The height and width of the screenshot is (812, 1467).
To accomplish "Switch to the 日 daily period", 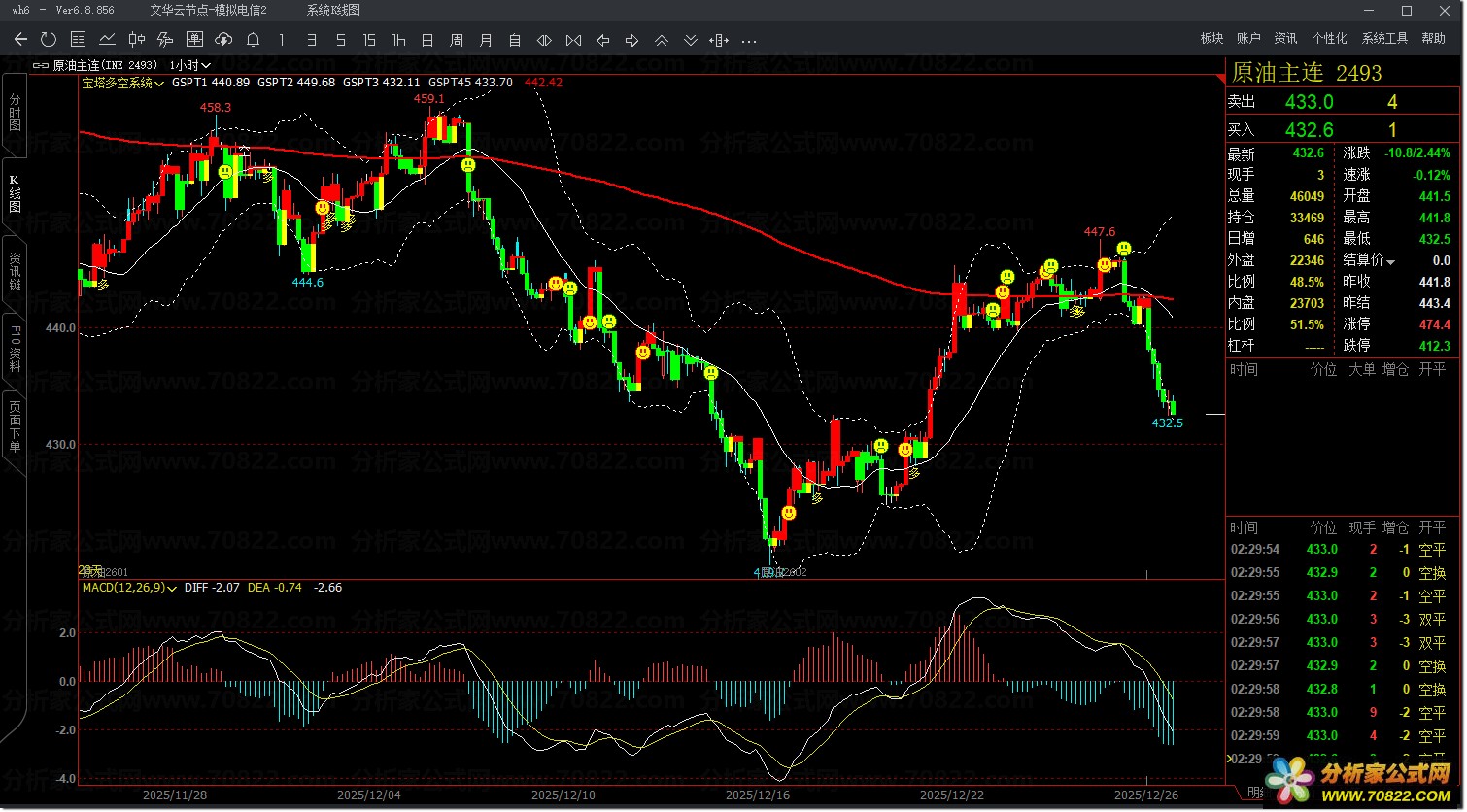I will tap(427, 40).
